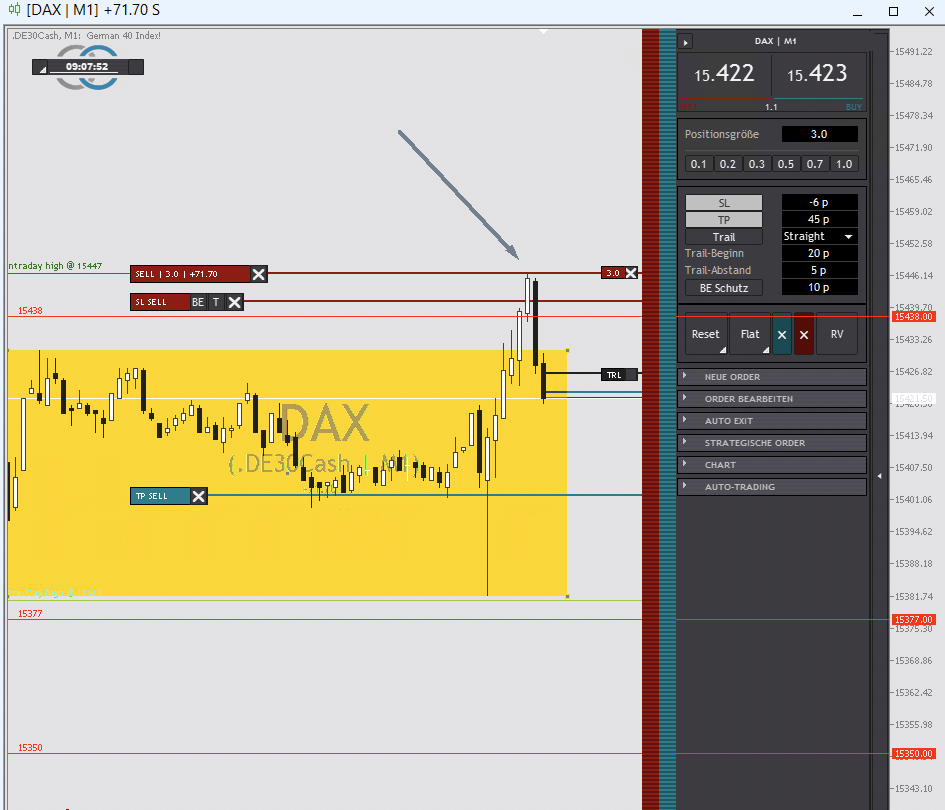Select the TRL trailing marker
The image size is (945, 810).
pos(619,375)
